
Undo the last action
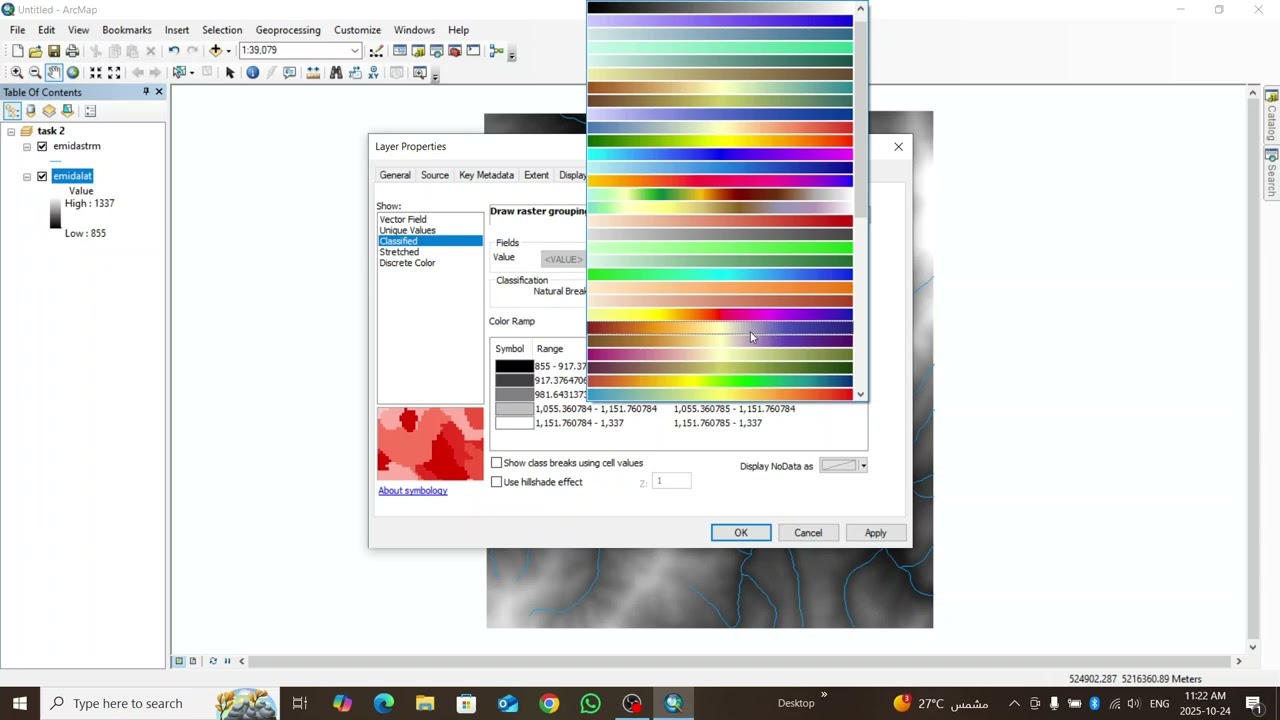(x=174, y=51)
